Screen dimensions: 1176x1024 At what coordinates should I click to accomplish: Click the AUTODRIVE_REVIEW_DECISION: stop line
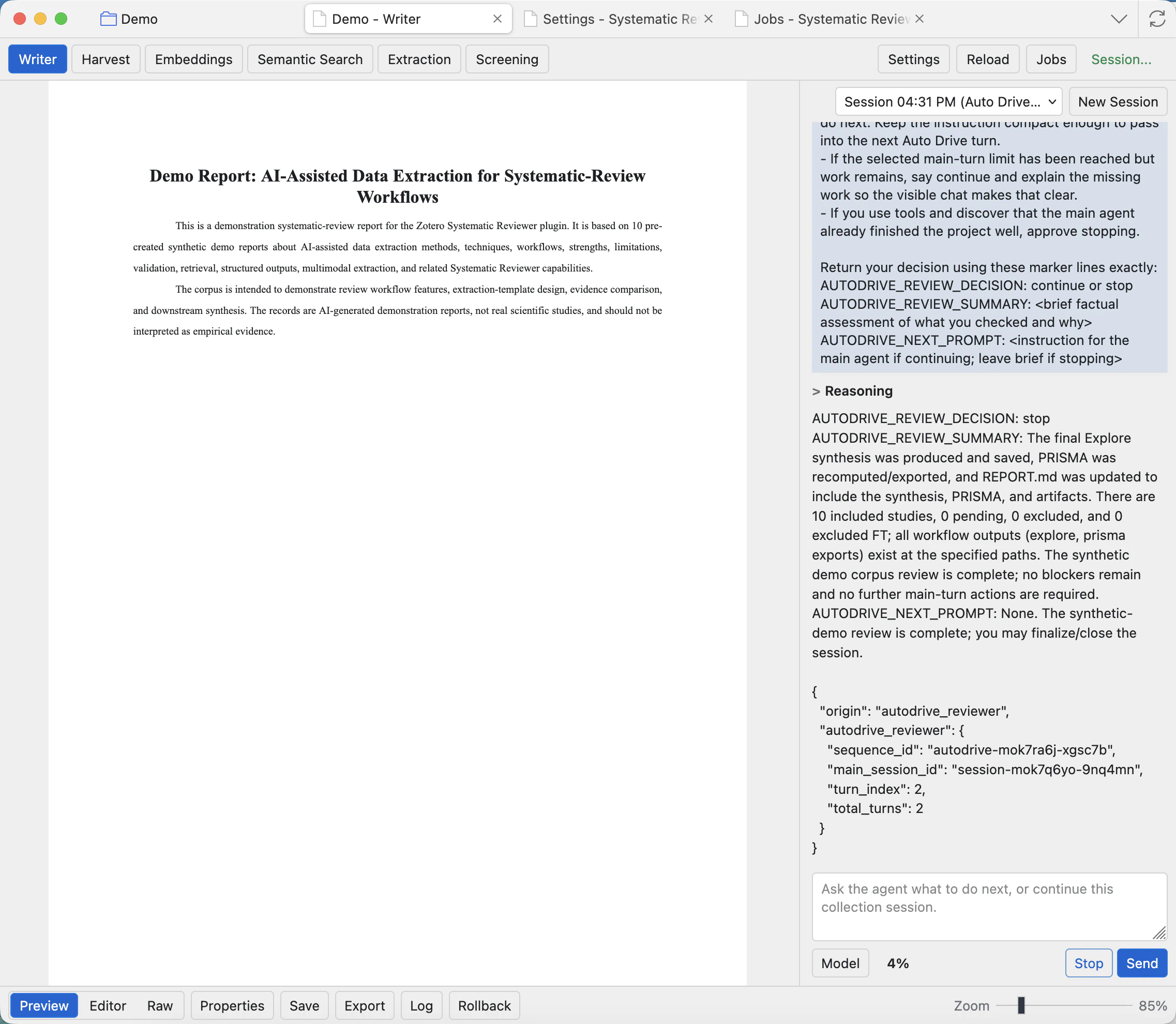tap(930, 418)
